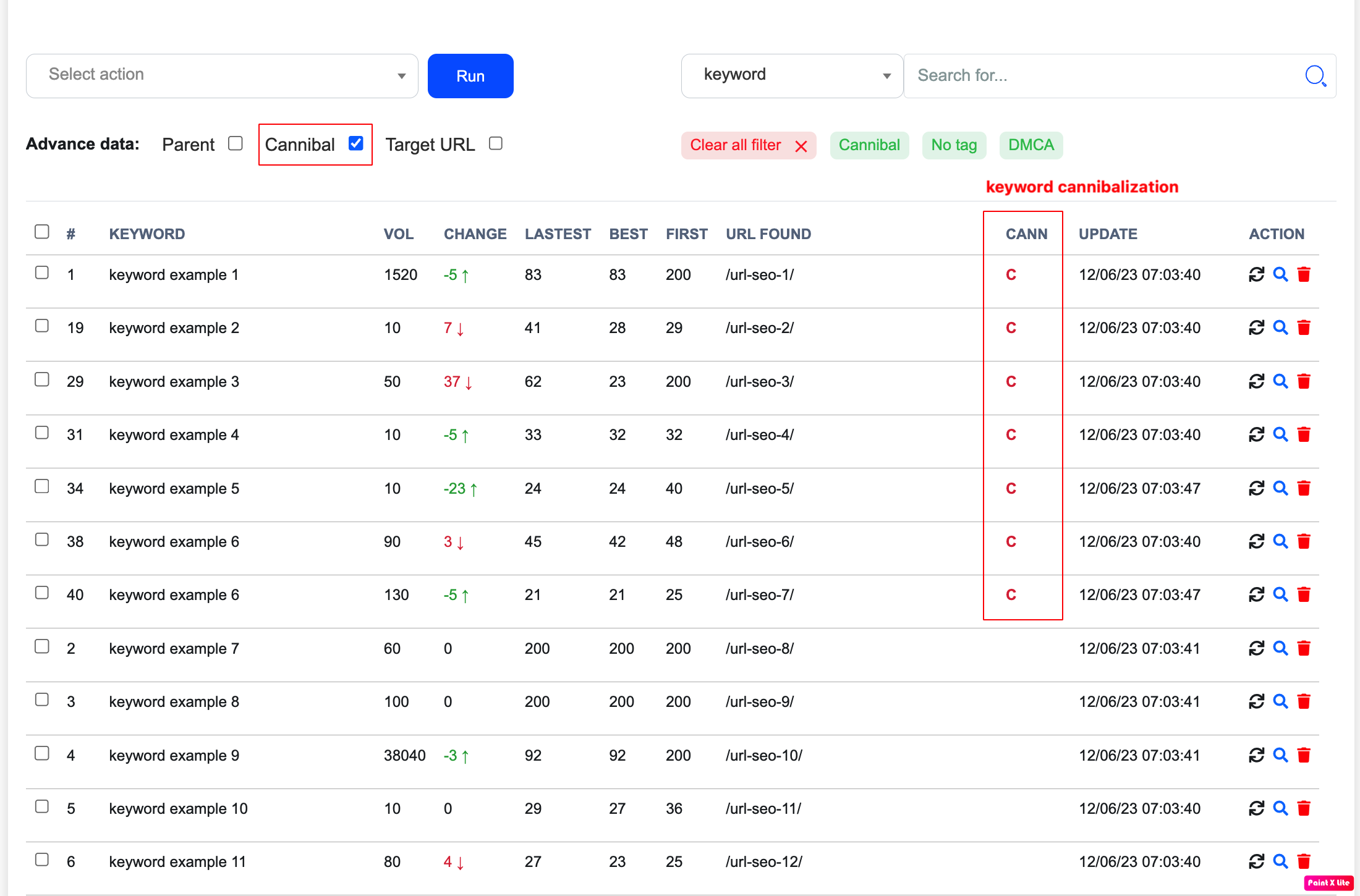Click the search icon for keyword example 4
The image size is (1360, 896).
1281,434
